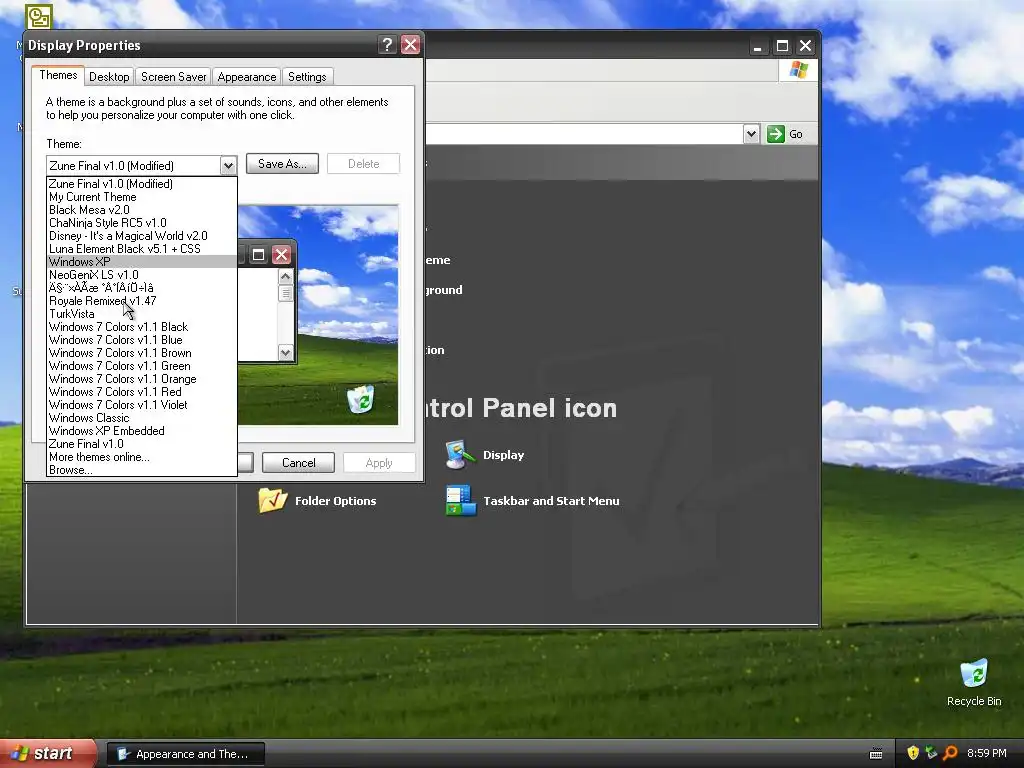Select Royale Remixed v1.47 theme
The width and height of the screenshot is (1024, 768).
(142, 300)
